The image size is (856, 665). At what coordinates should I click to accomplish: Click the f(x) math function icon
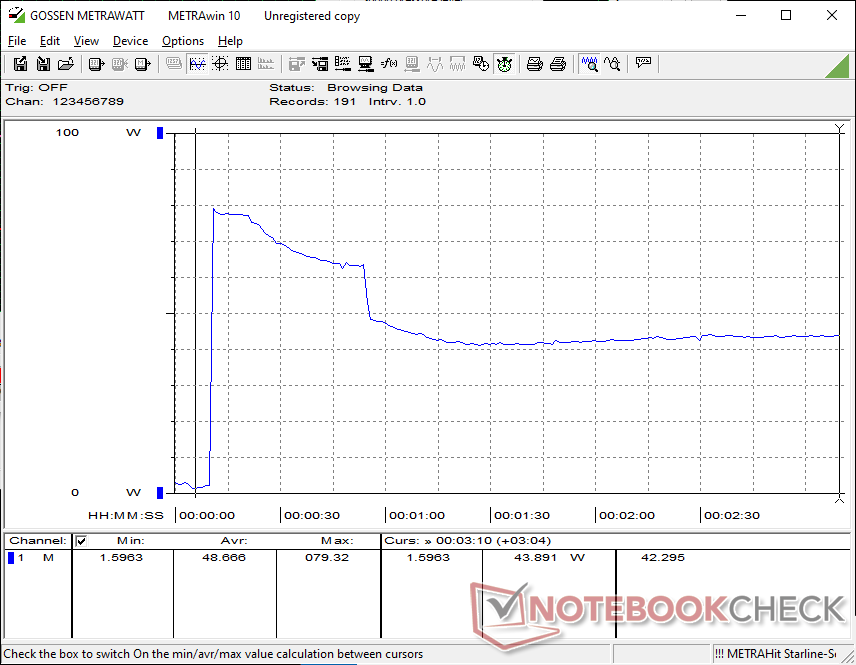click(389, 64)
